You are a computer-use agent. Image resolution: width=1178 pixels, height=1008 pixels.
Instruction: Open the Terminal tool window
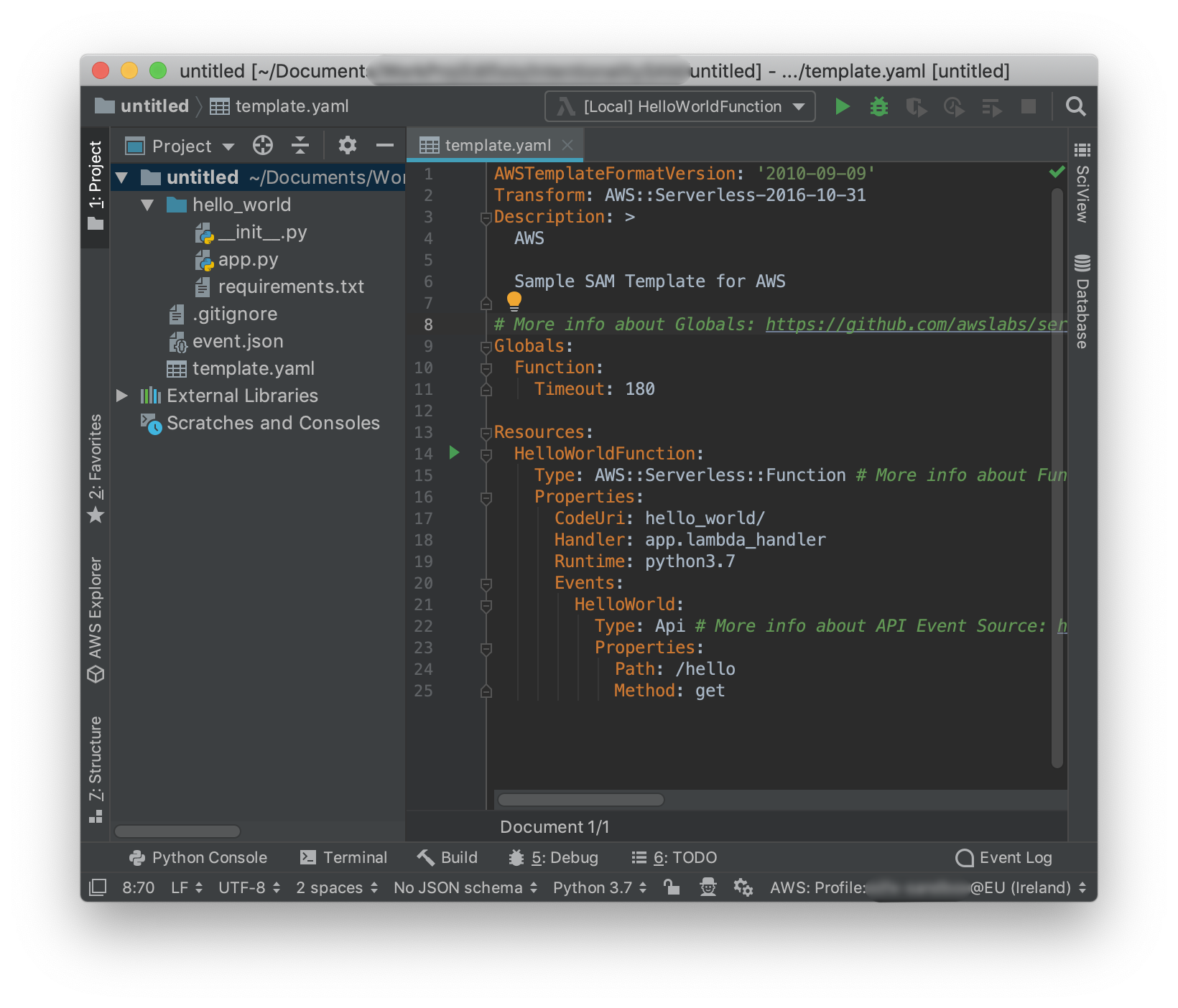(343, 857)
